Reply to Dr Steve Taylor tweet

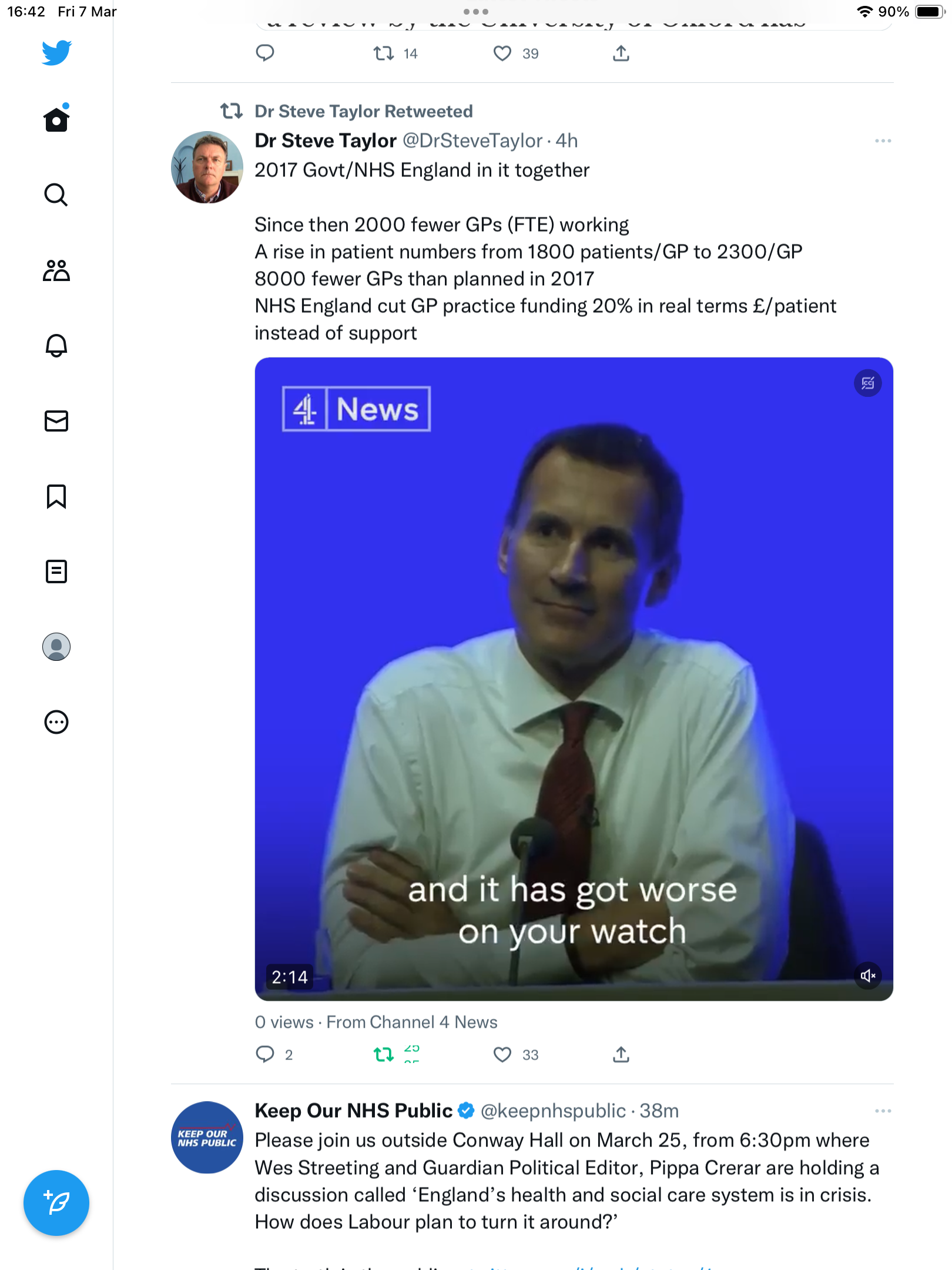[265, 1055]
